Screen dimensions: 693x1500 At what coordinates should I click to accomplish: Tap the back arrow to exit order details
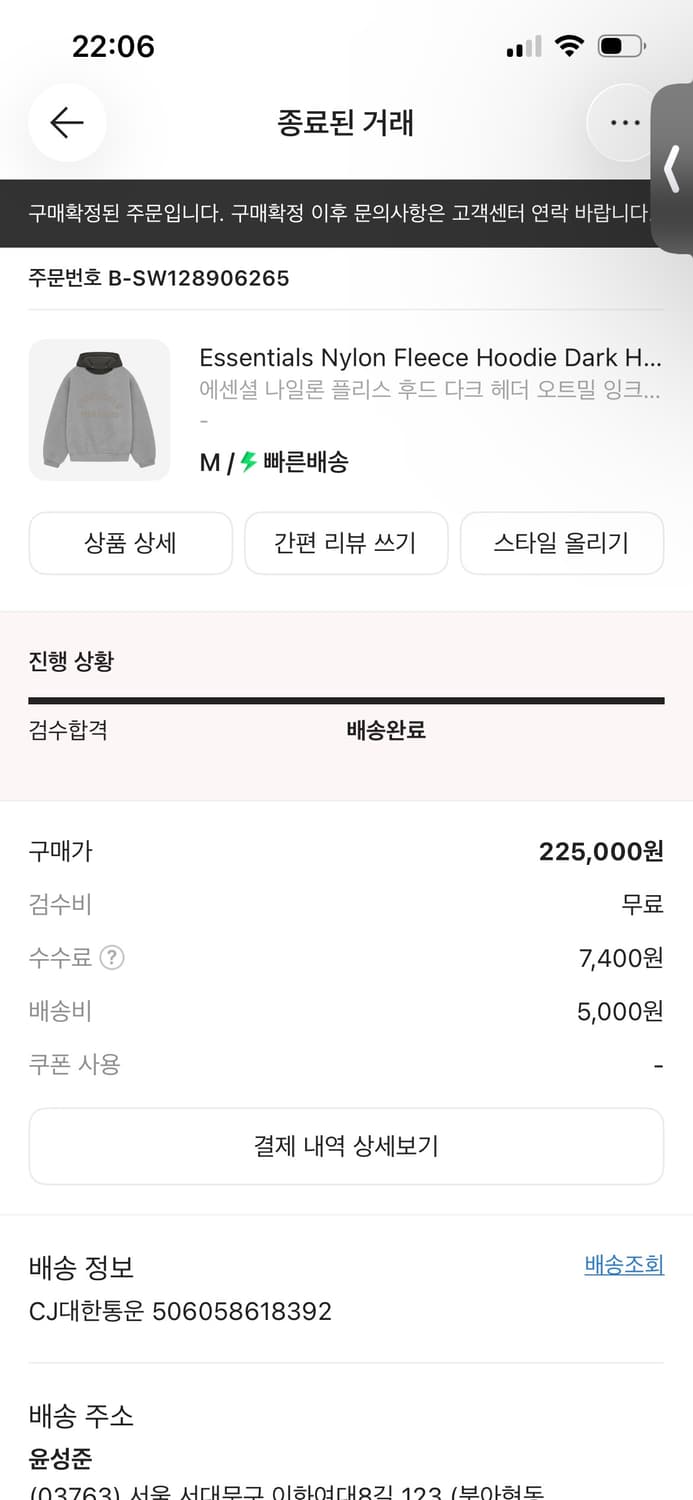pos(66,122)
